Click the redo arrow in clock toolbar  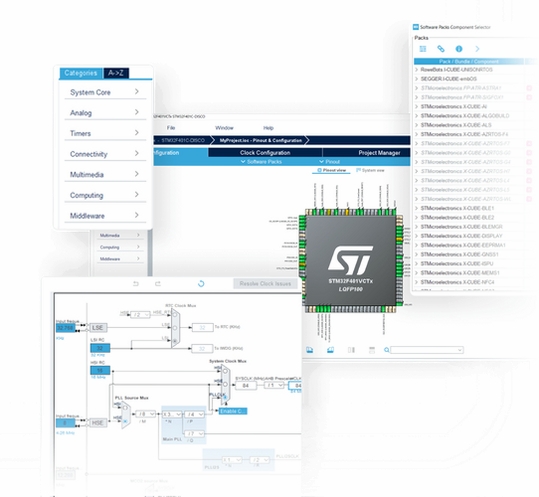coord(158,284)
